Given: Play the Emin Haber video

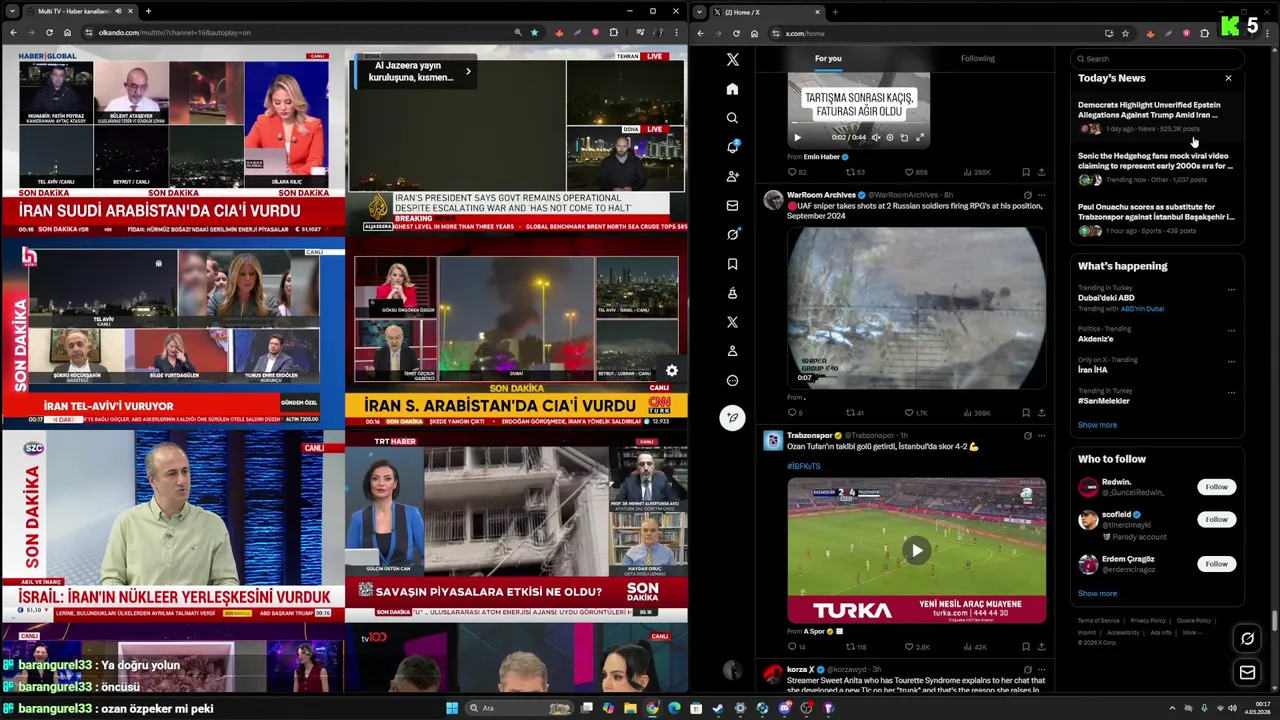Looking at the screenshot, I should [x=797, y=138].
